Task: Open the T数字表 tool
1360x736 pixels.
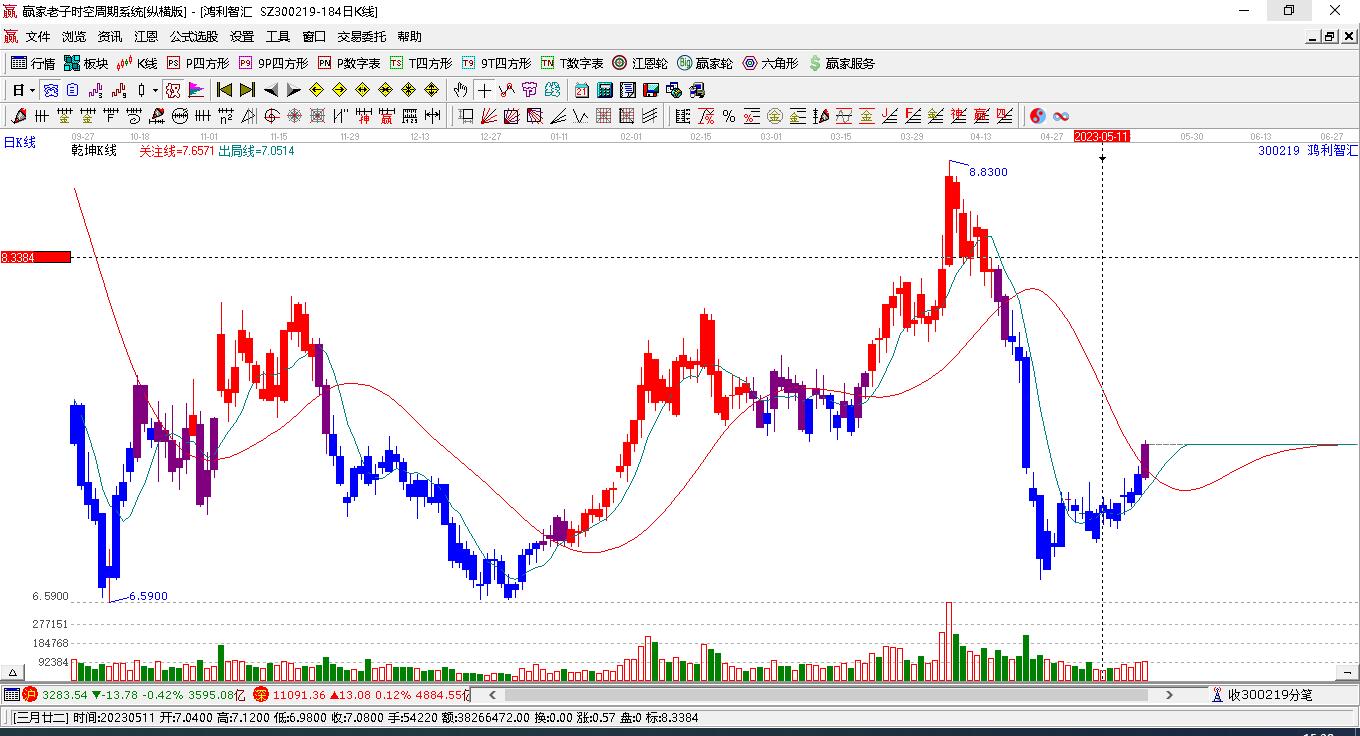Action: coord(572,63)
